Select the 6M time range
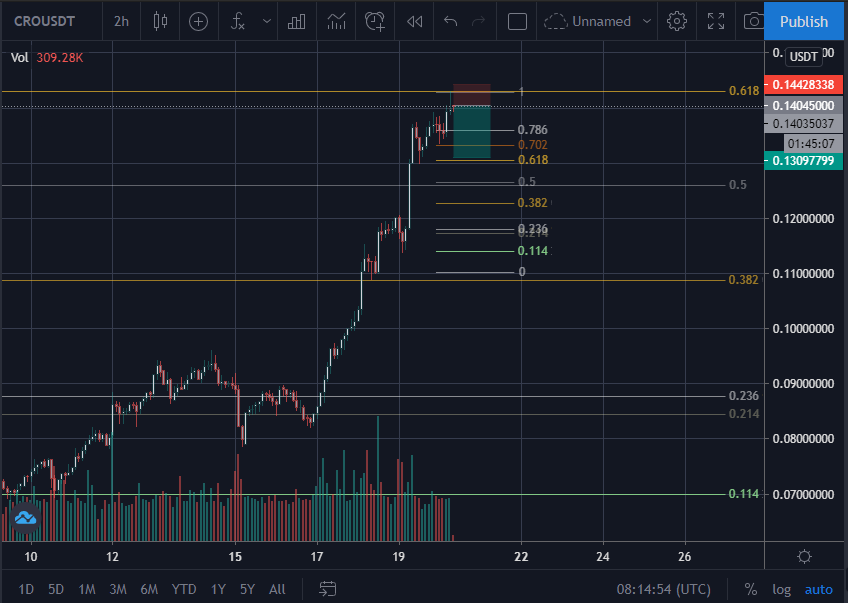 [149, 589]
